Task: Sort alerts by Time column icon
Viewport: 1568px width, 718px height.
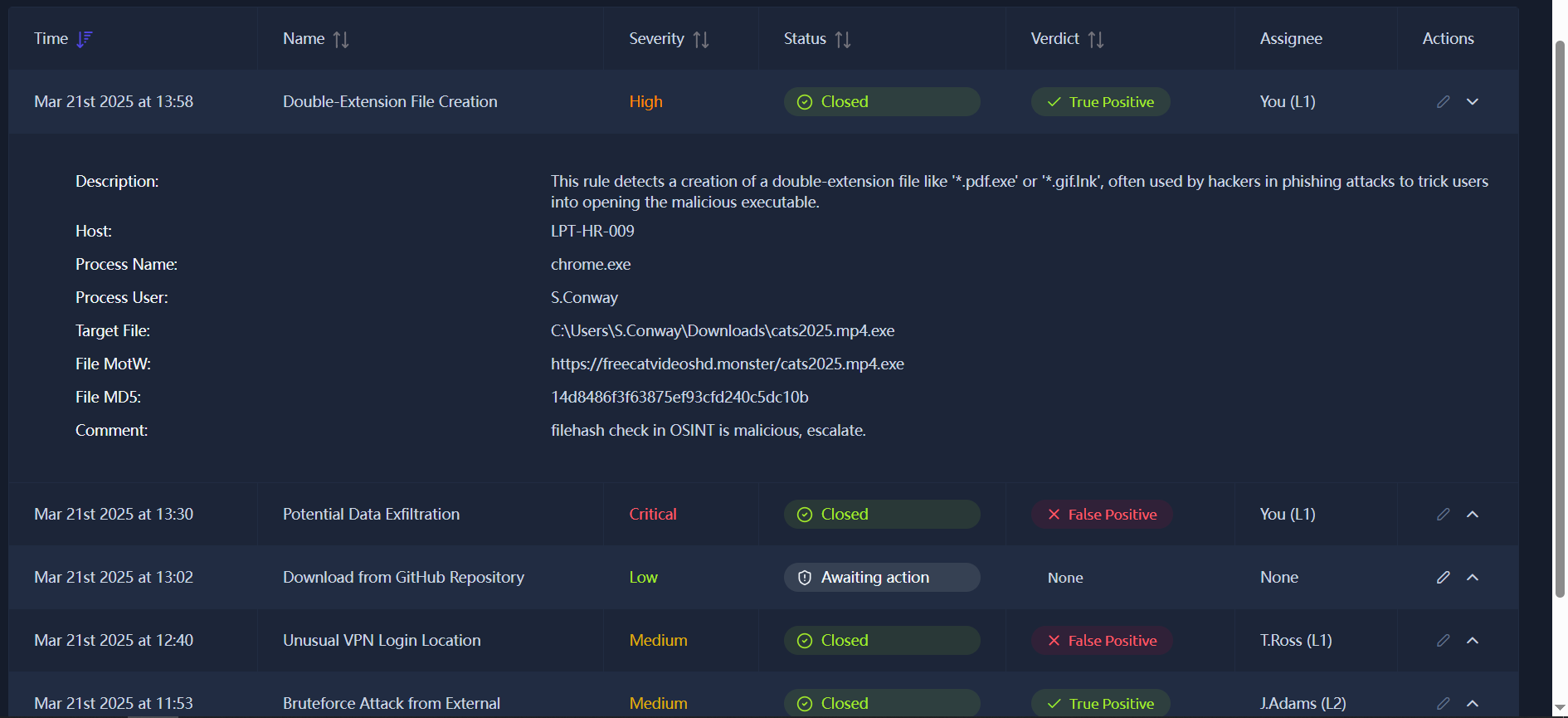Action: 85,39
